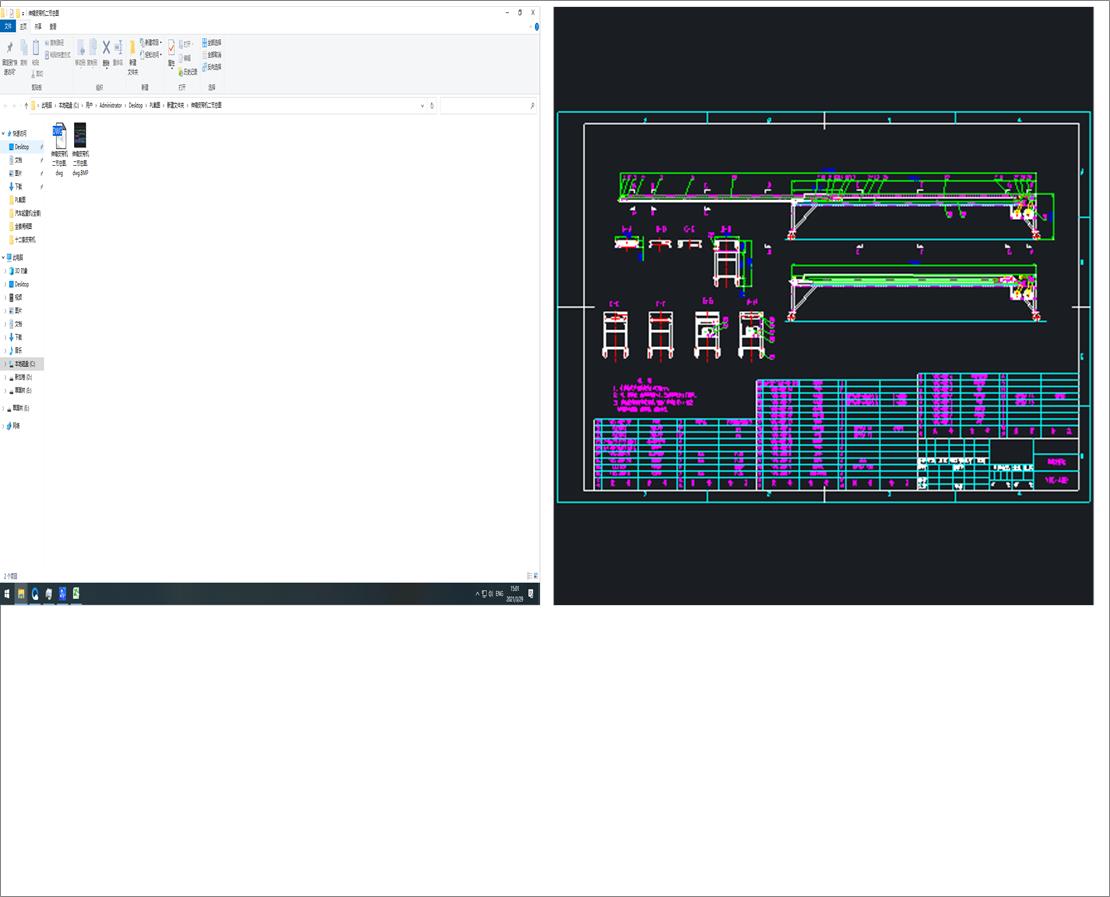This screenshot has height=897, width=1110.
Task: Collapse the This PC tree section
Action: pyautogui.click(x=4, y=258)
